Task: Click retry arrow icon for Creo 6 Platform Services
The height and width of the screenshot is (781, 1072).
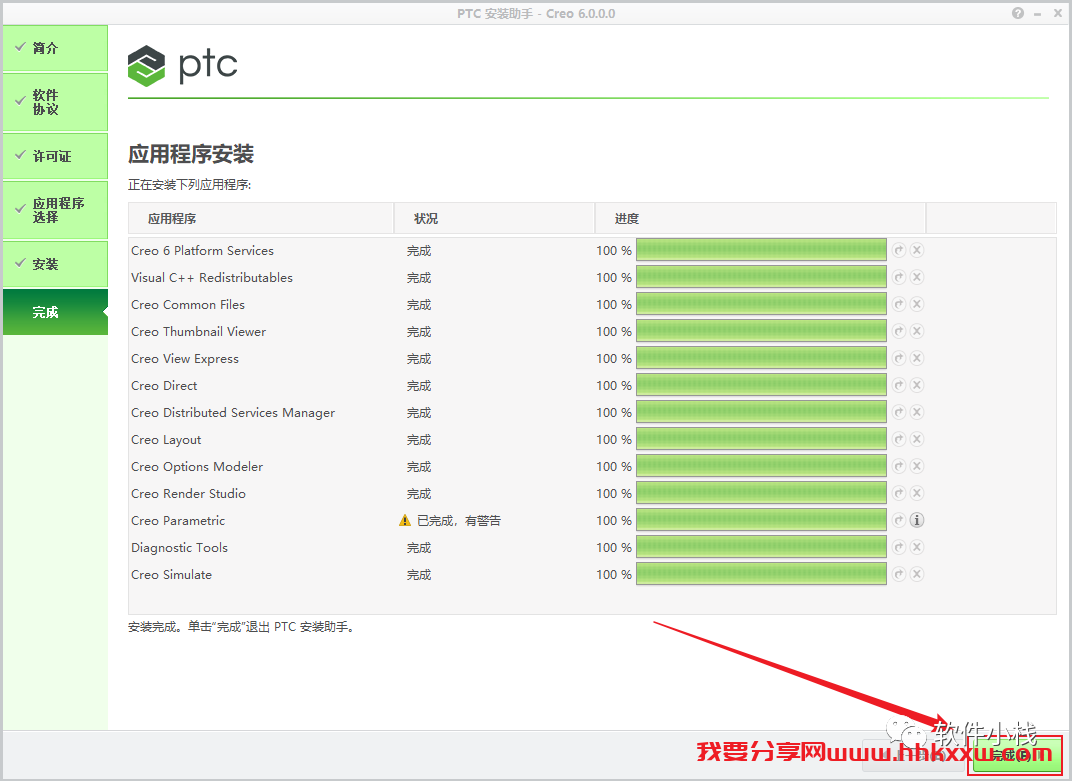Action: pos(899,250)
